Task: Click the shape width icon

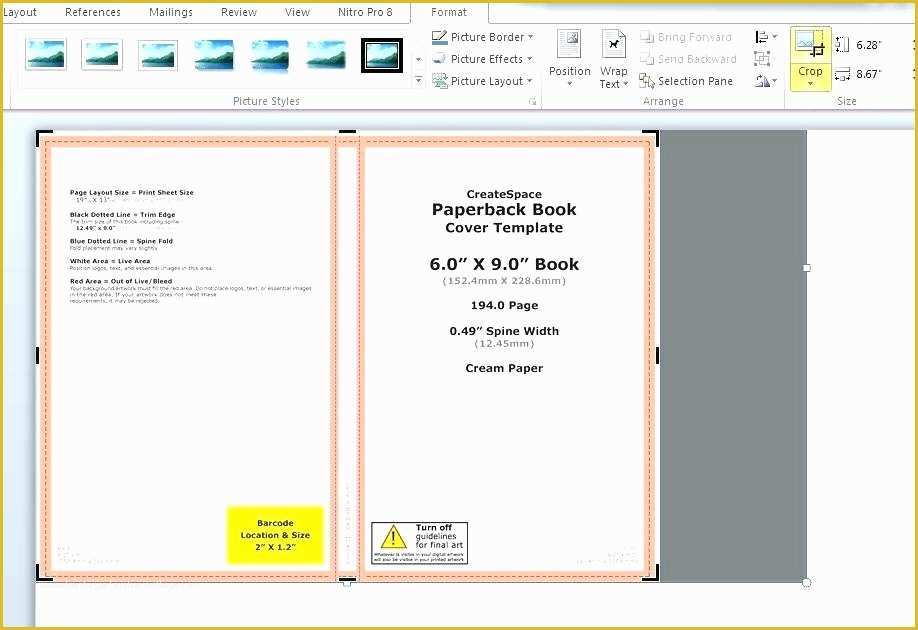Action: (842, 74)
